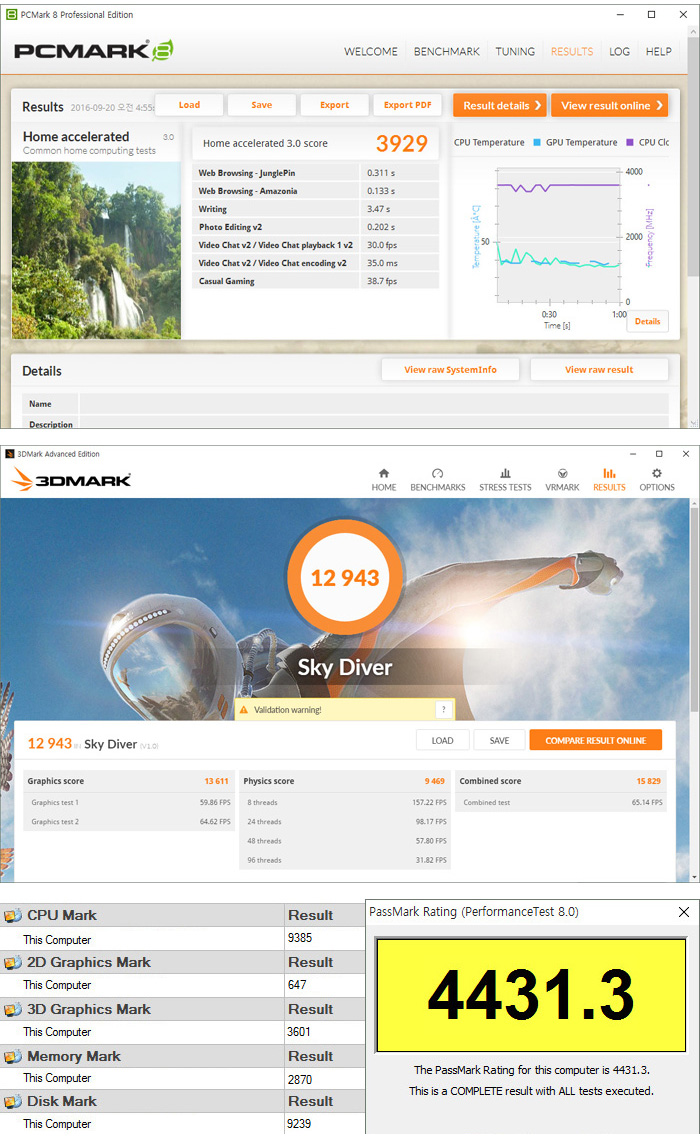Open the PCMark TUNING tab
The image size is (700, 1137).
515,51
